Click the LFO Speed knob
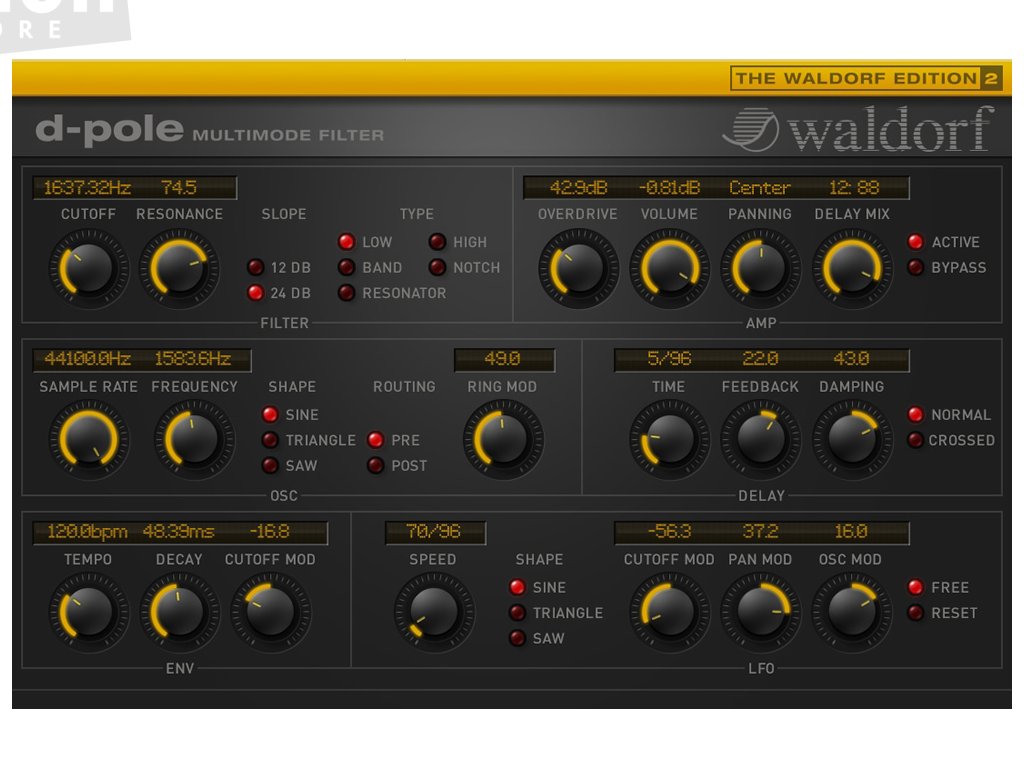 click(x=433, y=613)
